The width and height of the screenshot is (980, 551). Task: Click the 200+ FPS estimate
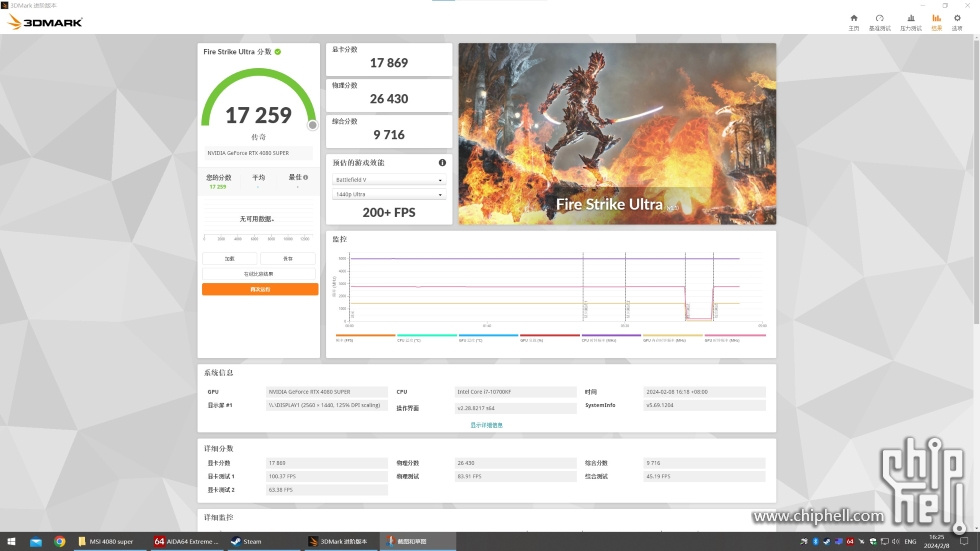point(389,212)
